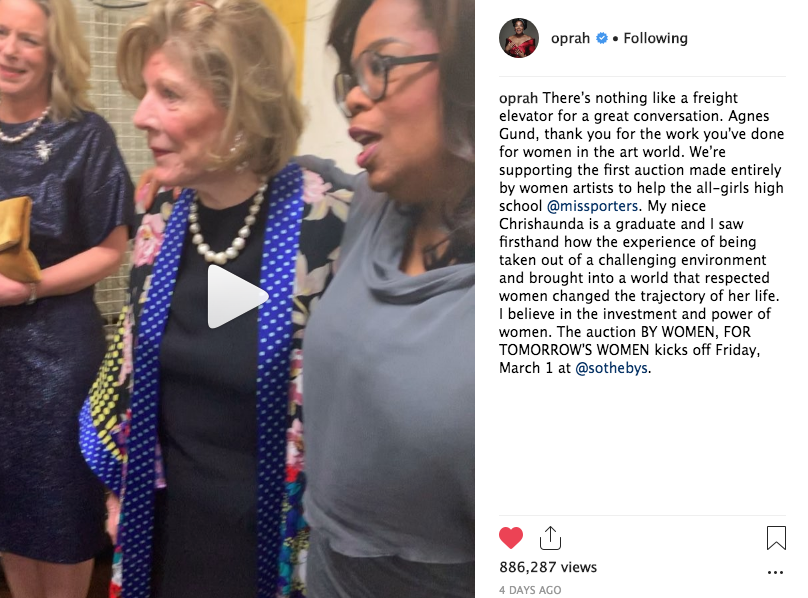Viewport: 808px width, 598px height.
Task: Open the @sothebys mention link
Action: (611, 368)
